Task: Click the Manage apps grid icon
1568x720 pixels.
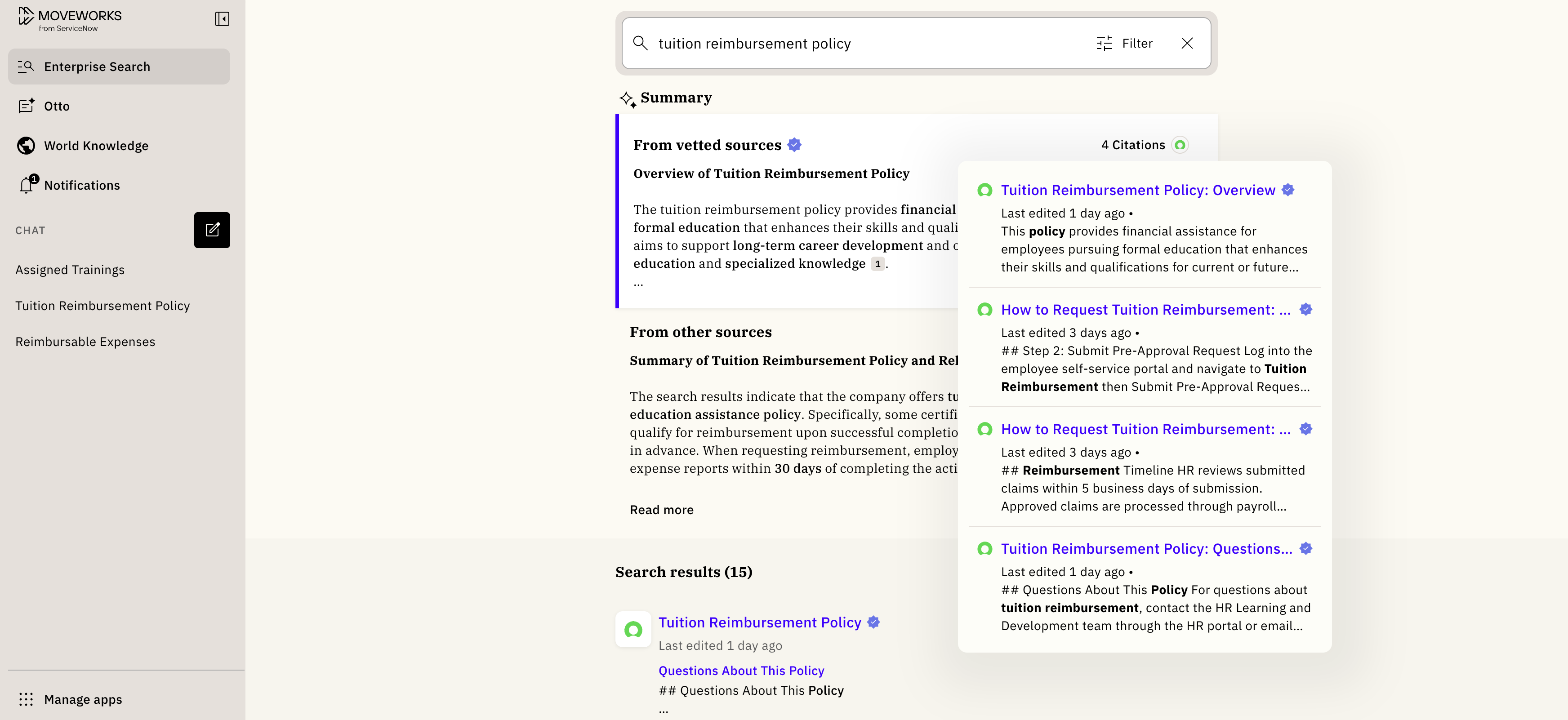Action: (x=26, y=699)
